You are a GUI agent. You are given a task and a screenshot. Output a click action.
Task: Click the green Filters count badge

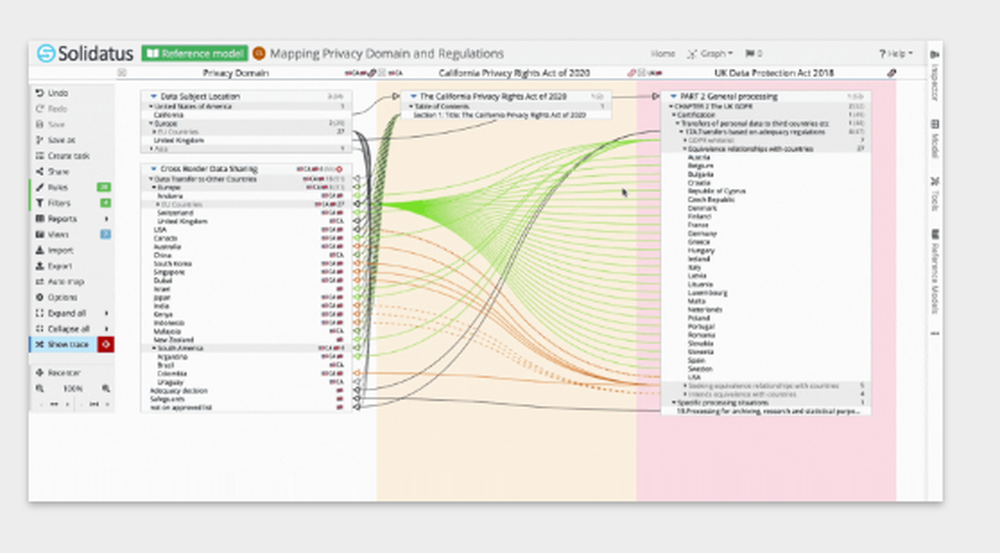tap(105, 203)
